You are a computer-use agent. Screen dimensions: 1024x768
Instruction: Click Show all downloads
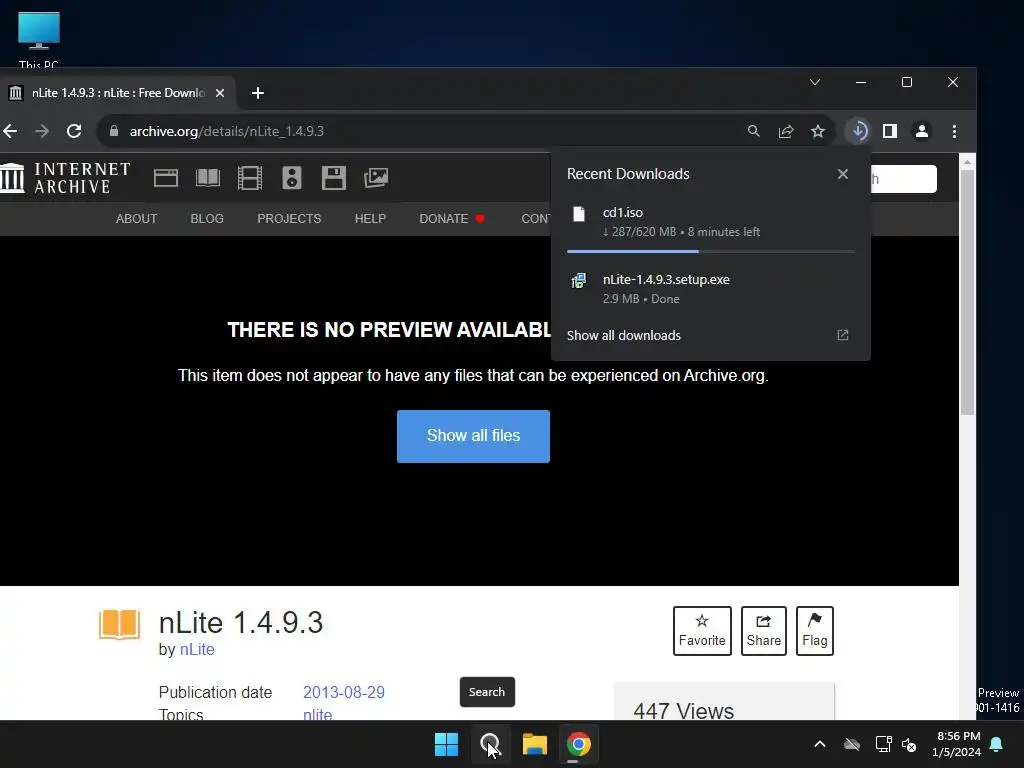click(624, 336)
